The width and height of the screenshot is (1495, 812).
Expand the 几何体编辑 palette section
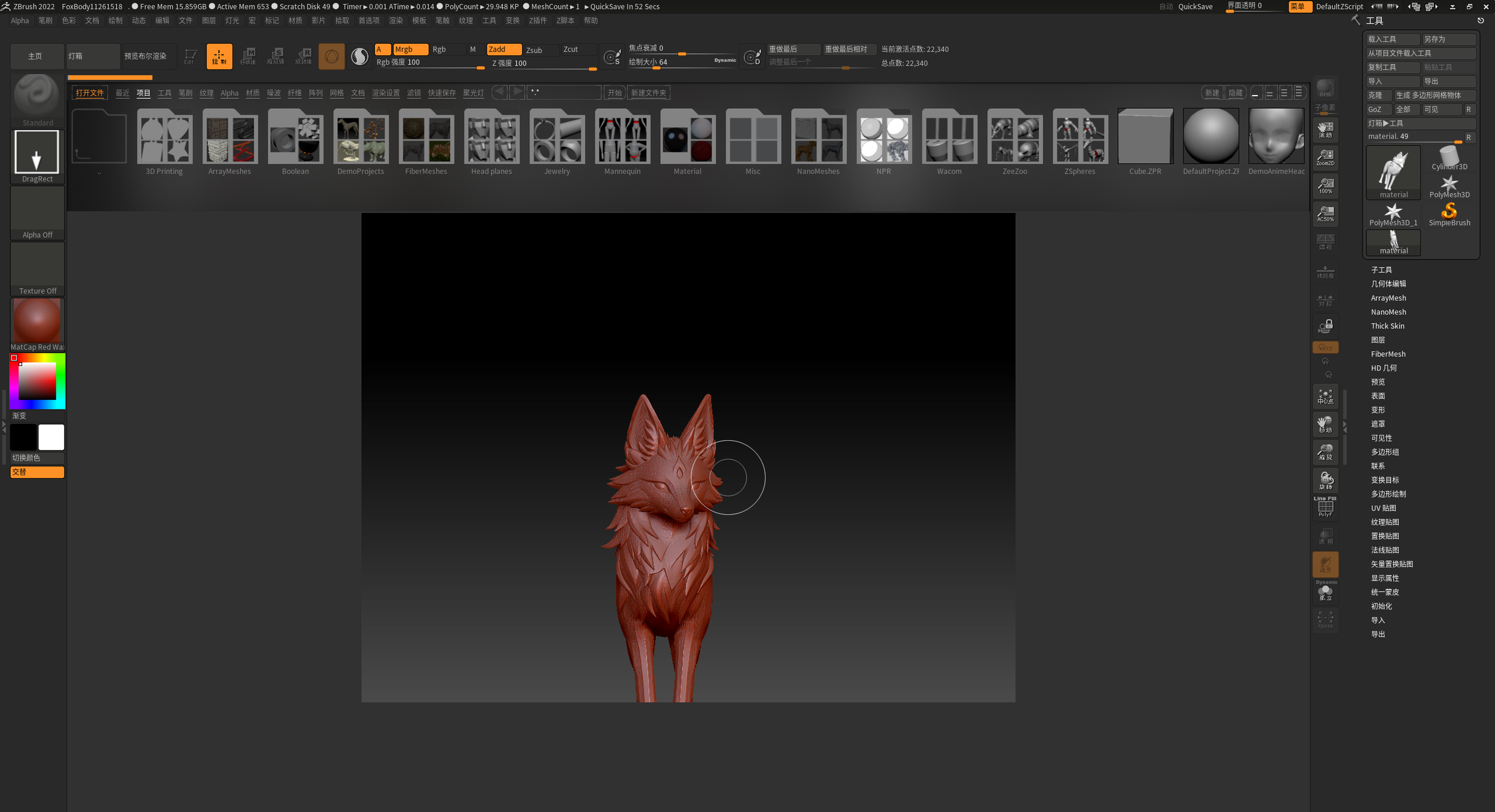click(x=1388, y=284)
